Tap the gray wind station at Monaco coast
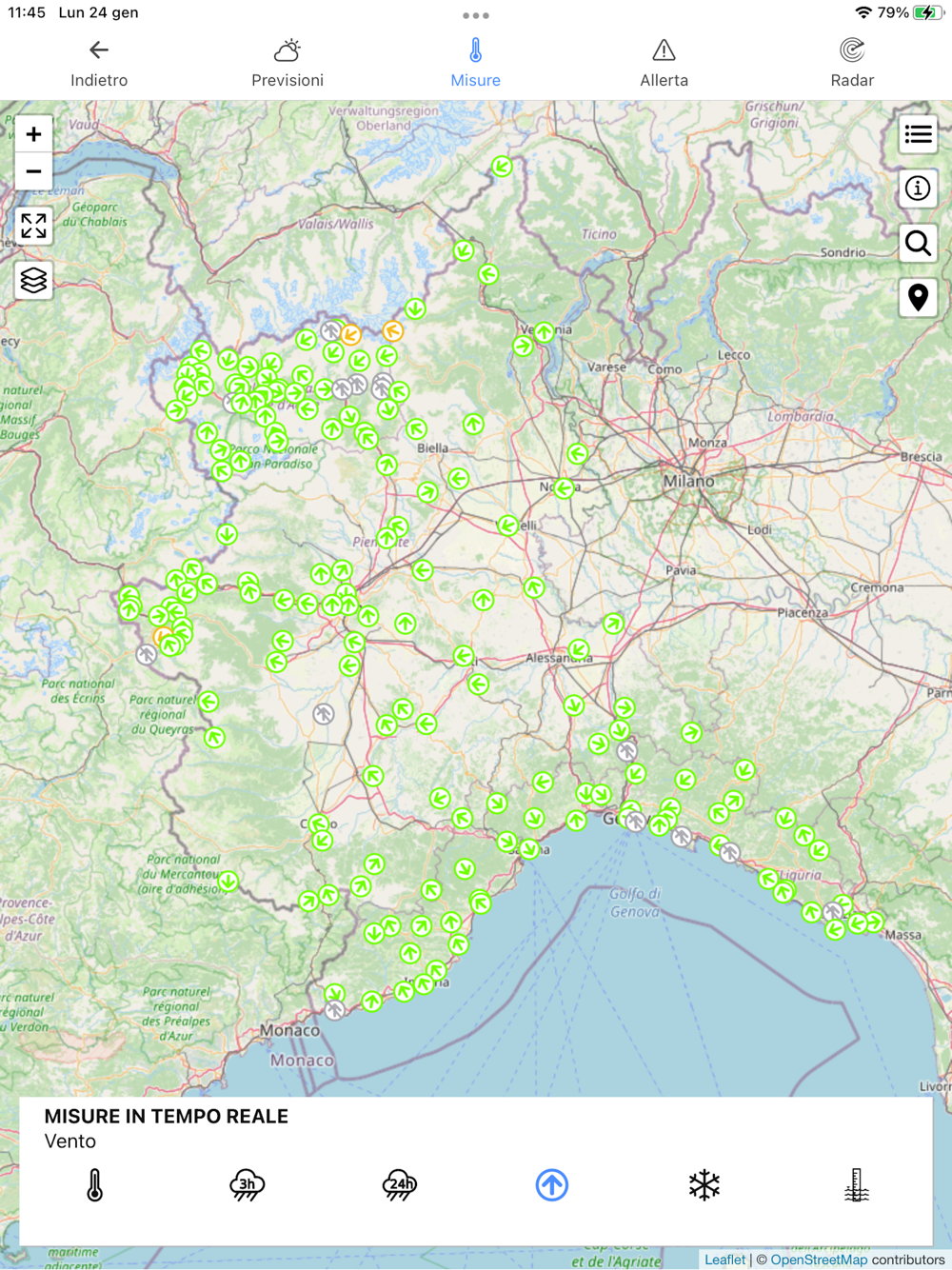This screenshot has width=952, height=1270. point(334,1010)
